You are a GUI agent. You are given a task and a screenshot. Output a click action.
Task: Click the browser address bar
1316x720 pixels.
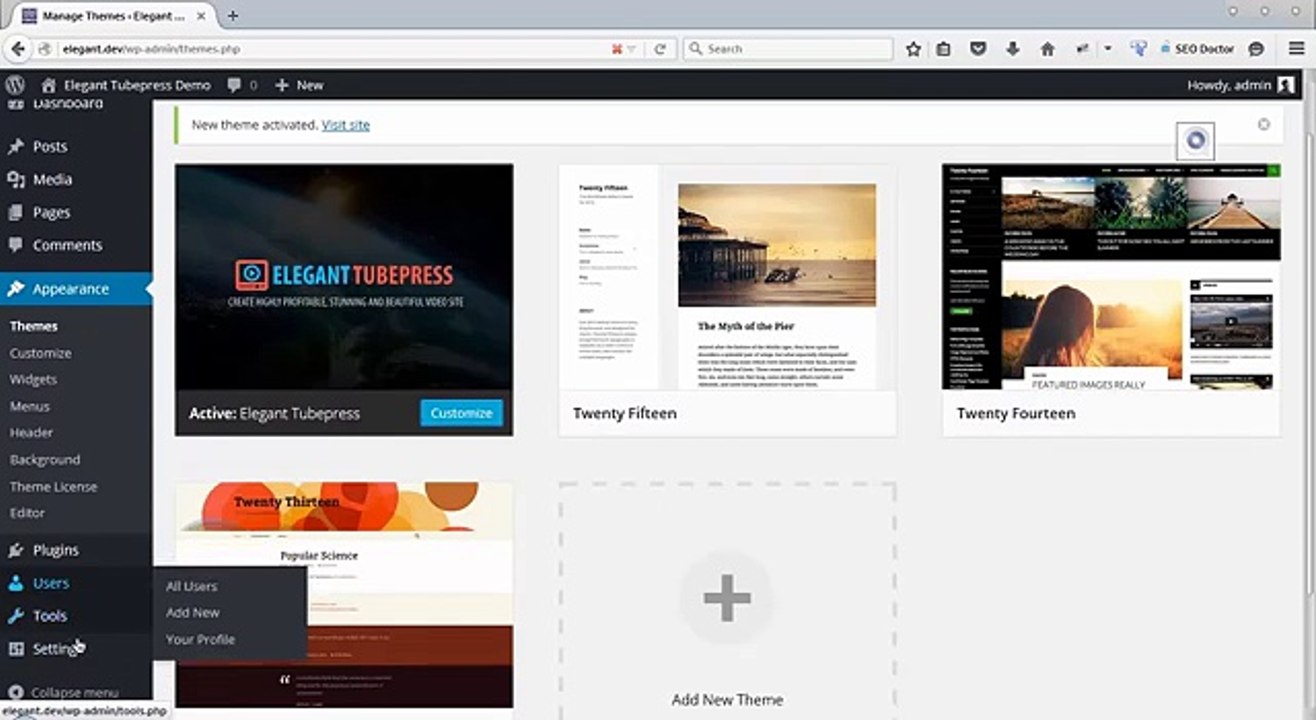tap(335, 49)
